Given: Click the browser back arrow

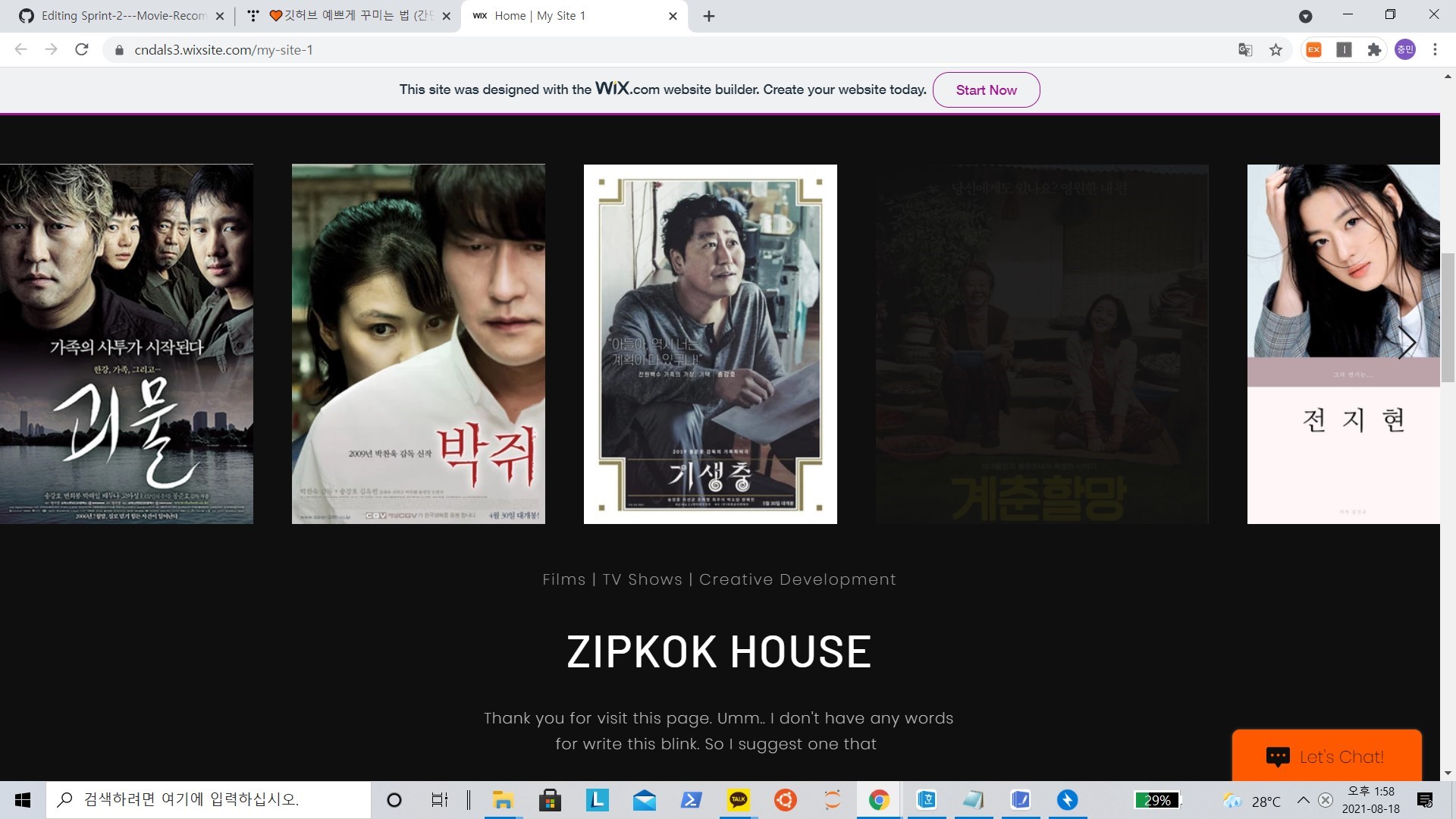Looking at the screenshot, I should [20, 49].
